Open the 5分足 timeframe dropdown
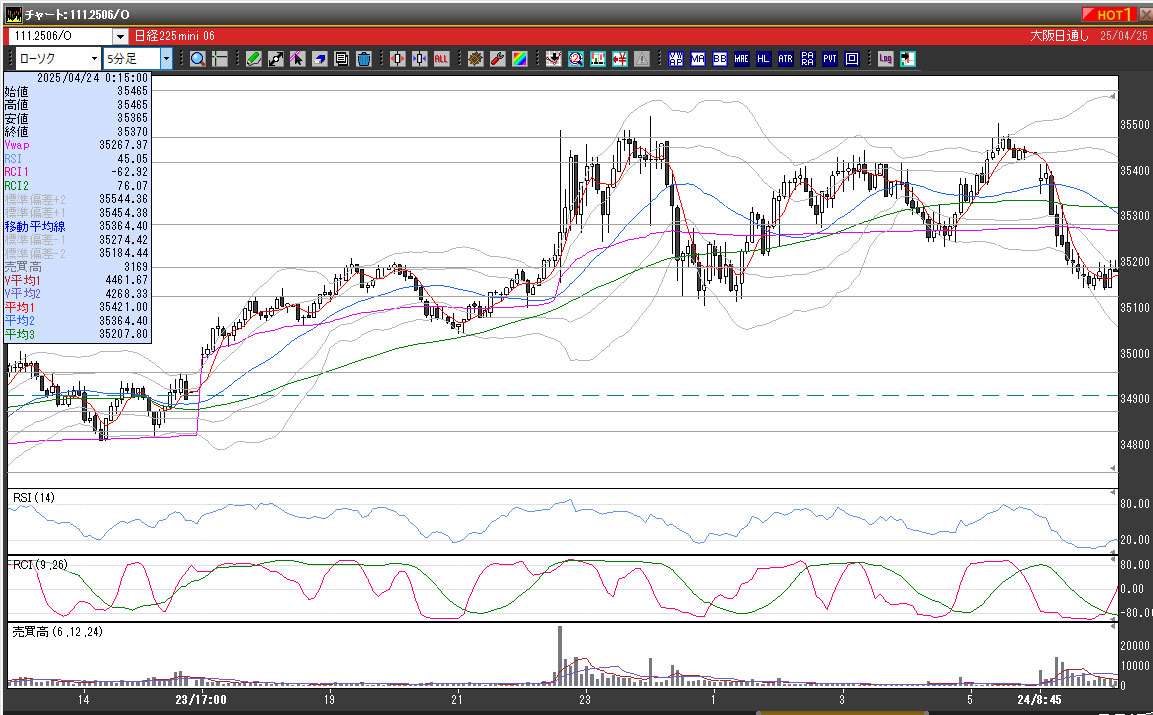This screenshot has width=1153, height=715. coord(138,59)
